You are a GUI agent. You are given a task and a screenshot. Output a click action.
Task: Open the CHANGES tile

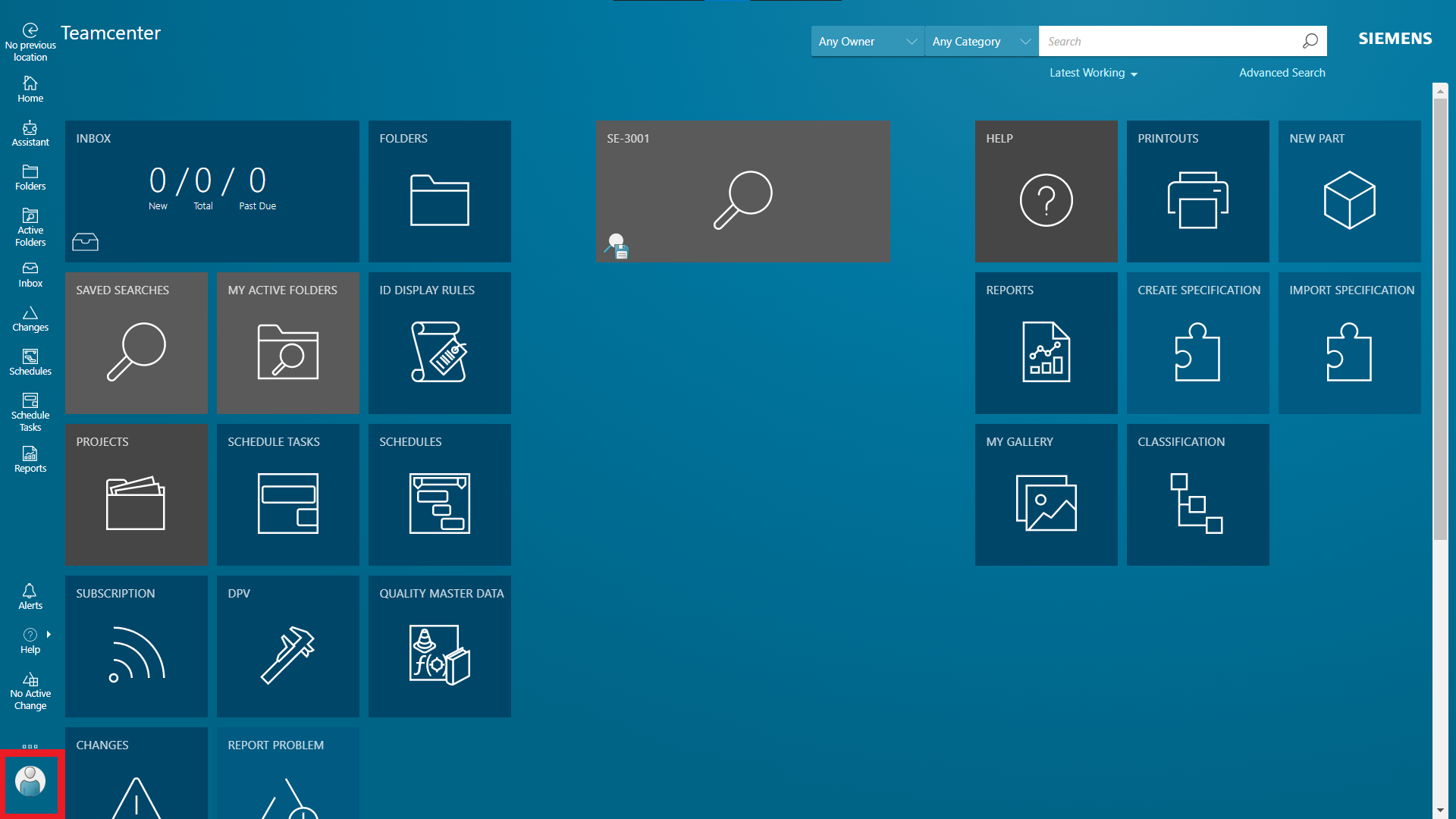(x=136, y=773)
